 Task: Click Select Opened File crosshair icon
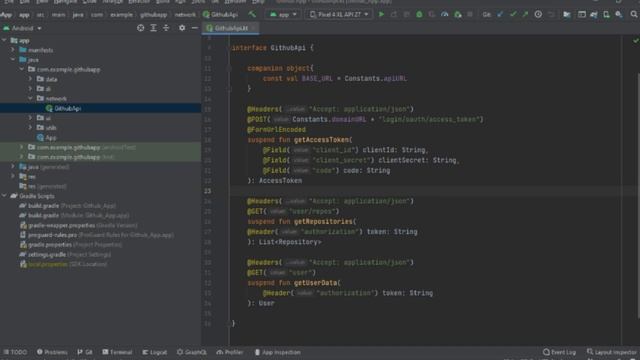coord(140,28)
